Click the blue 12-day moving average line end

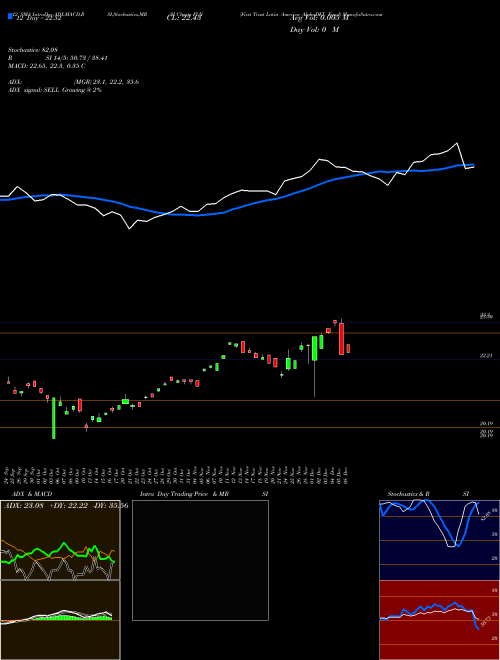point(473,165)
